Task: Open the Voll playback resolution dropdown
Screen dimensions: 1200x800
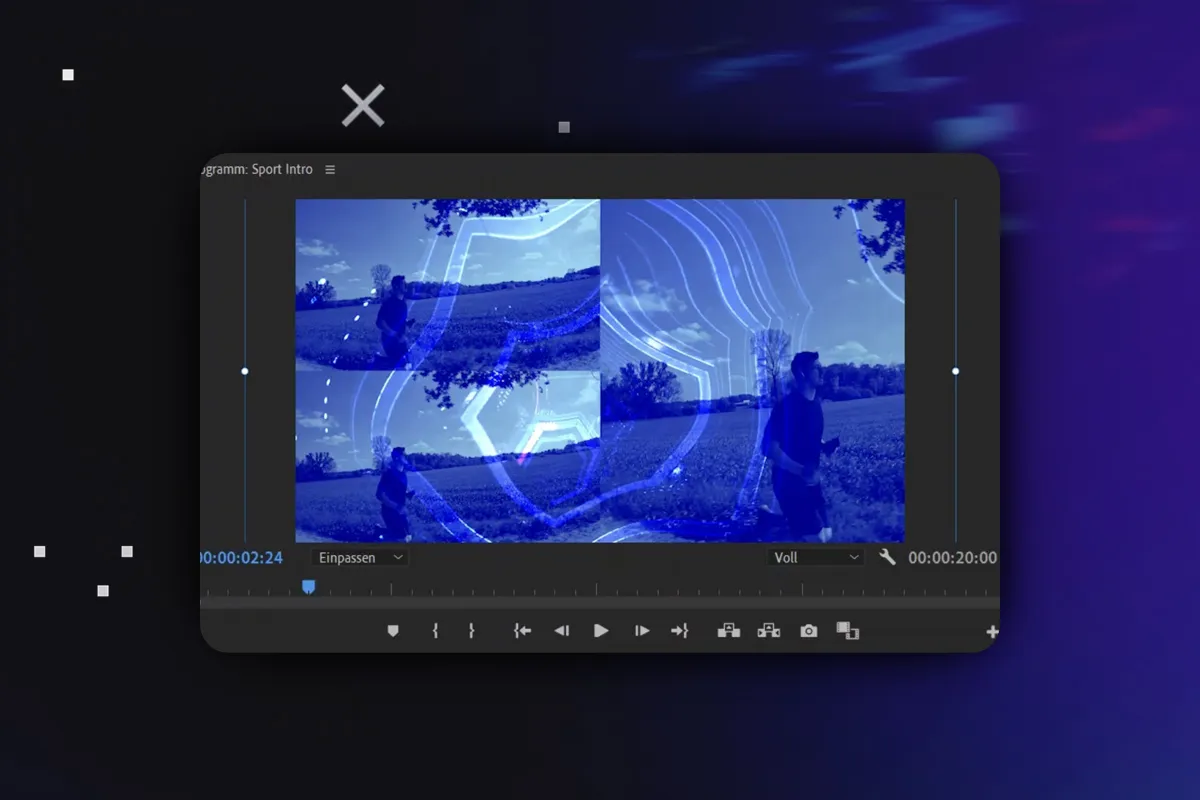Action: point(817,558)
